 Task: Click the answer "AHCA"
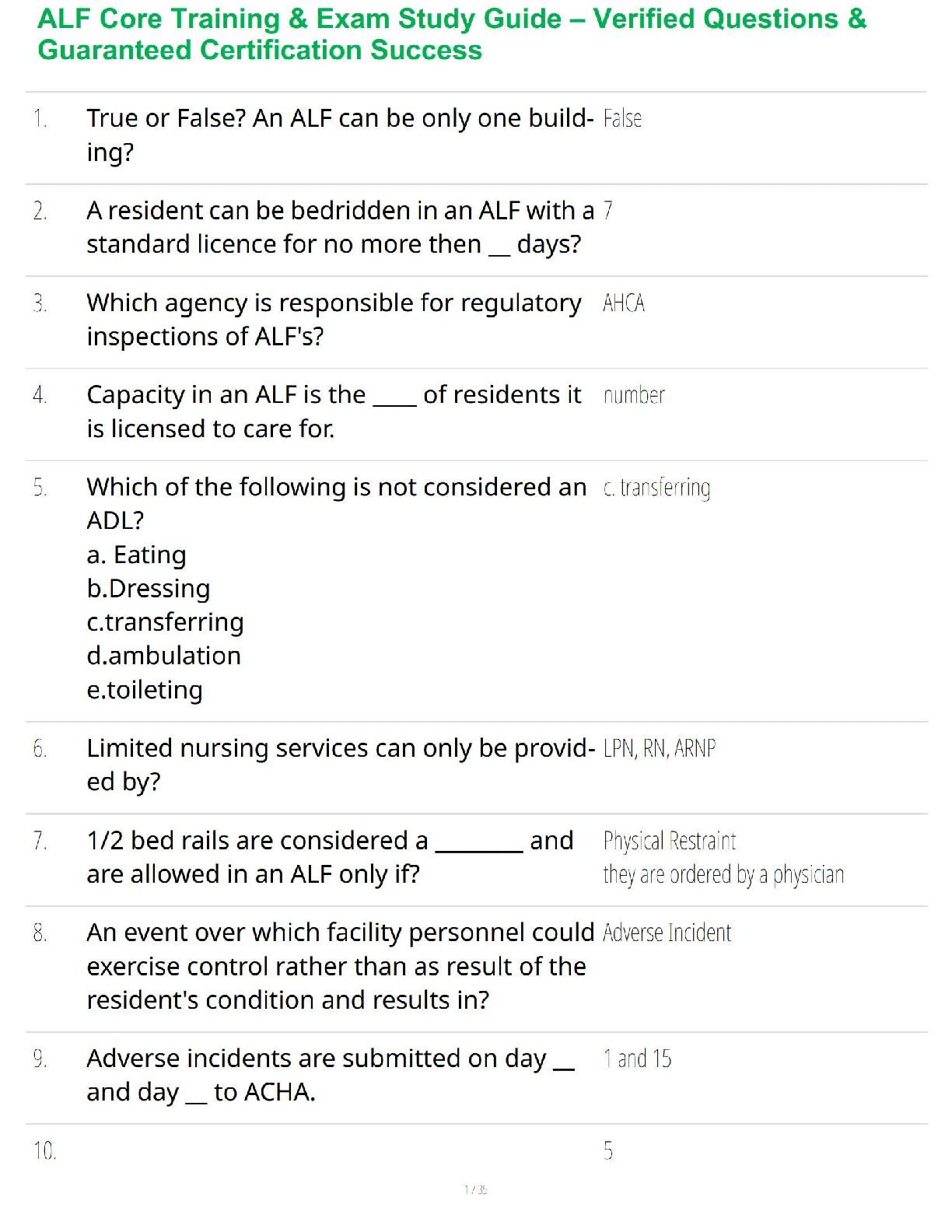(x=623, y=303)
